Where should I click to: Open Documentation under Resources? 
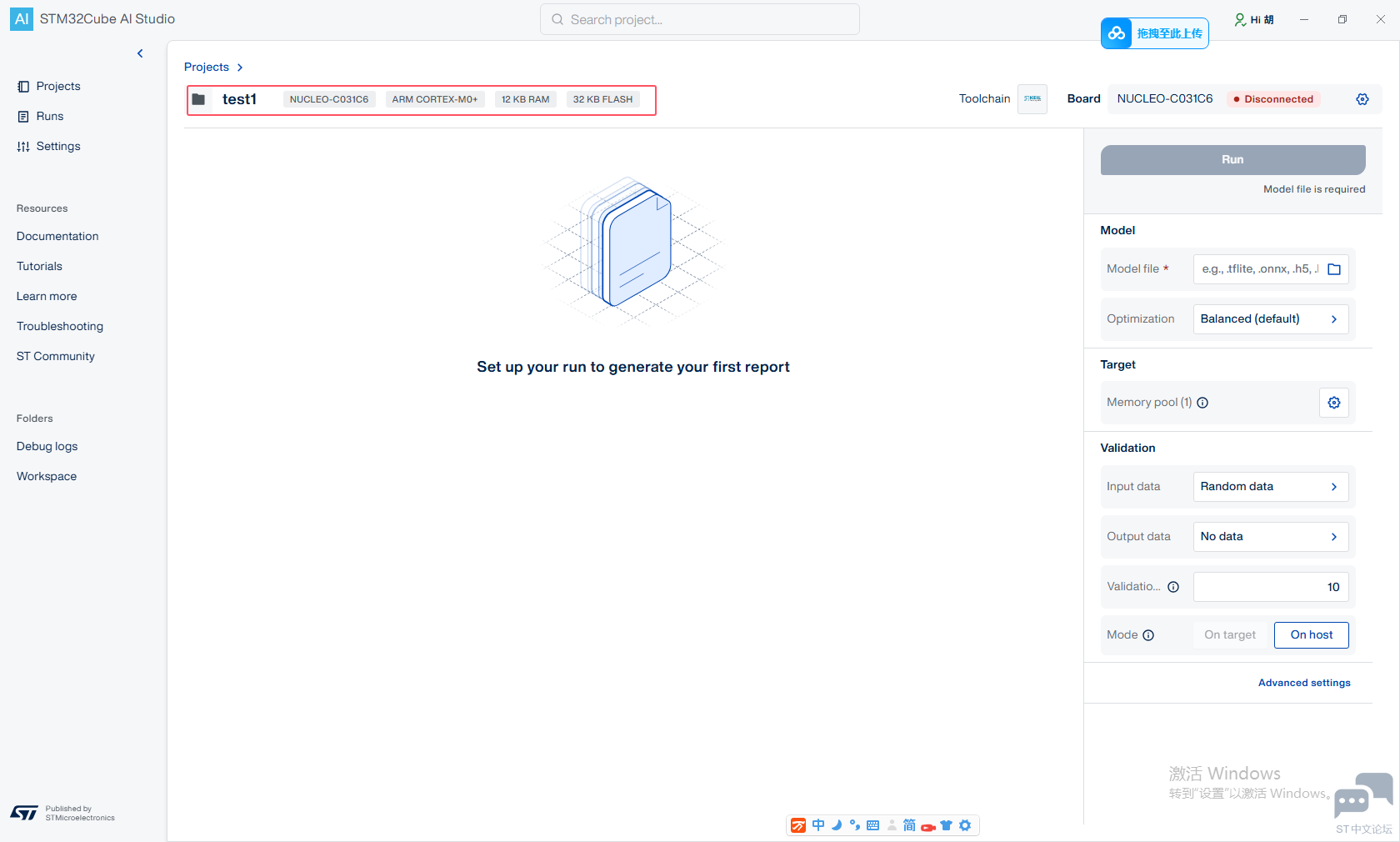coord(57,237)
